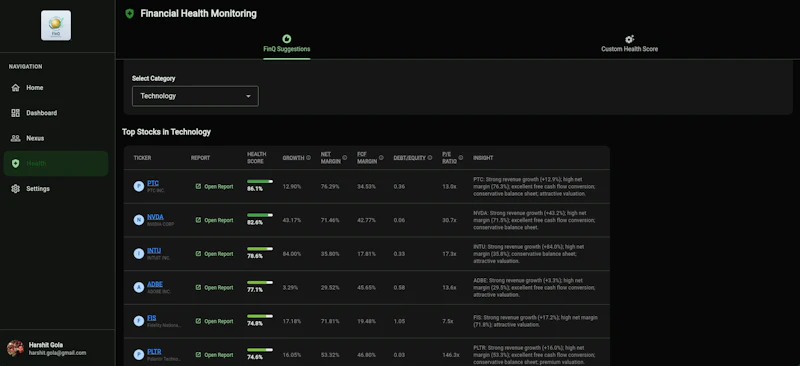Open the ADBE ticker link
800x366 pixels.
pyautogui.click(x=155, y=284)
